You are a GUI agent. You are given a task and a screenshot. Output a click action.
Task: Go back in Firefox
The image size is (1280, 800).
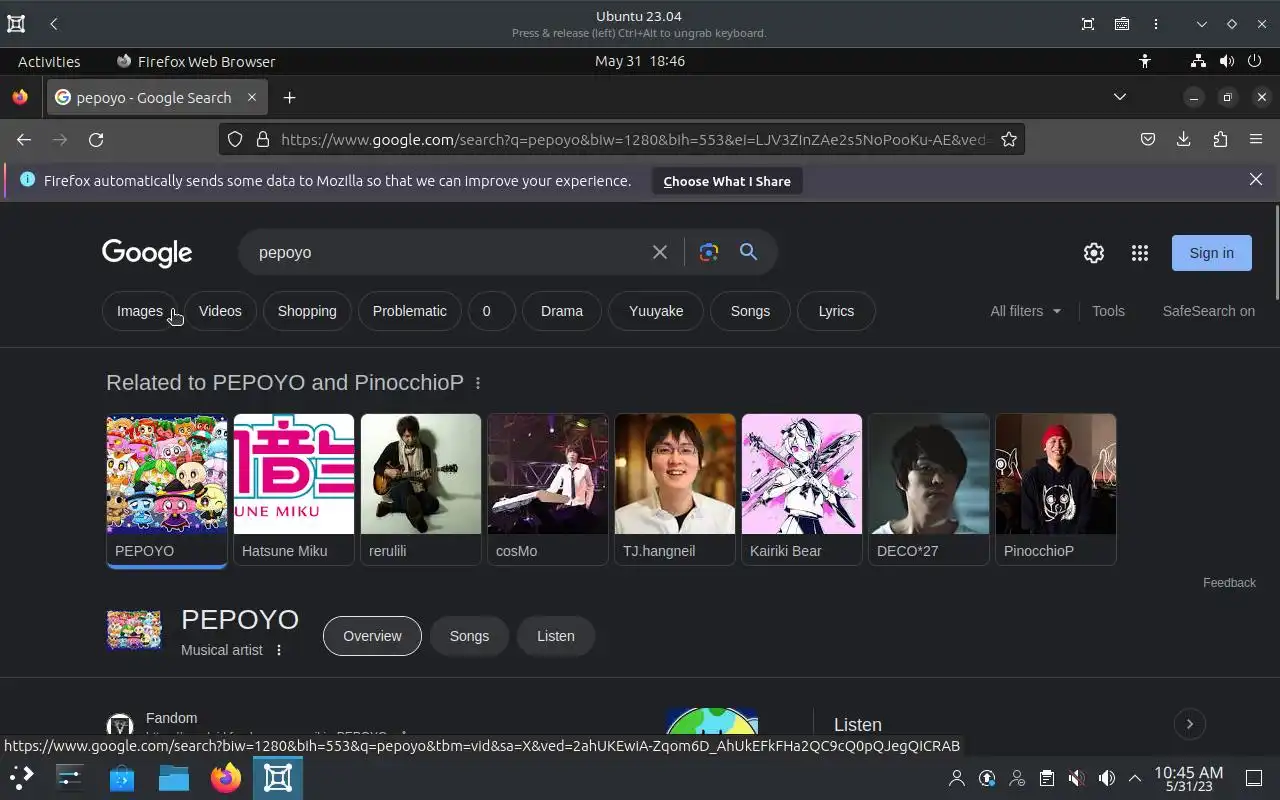tap(24, 140)
